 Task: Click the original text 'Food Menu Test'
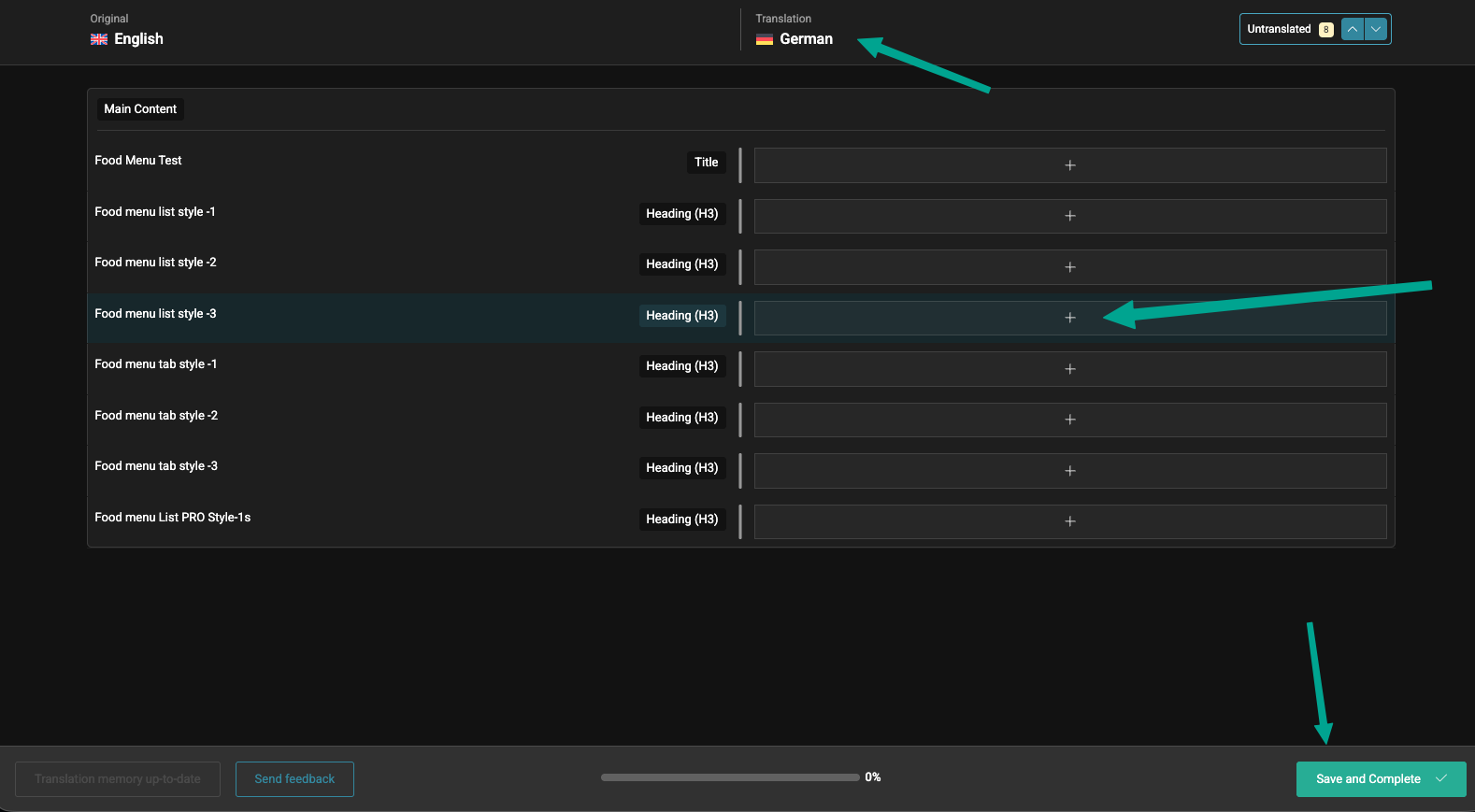pos(138,161)
